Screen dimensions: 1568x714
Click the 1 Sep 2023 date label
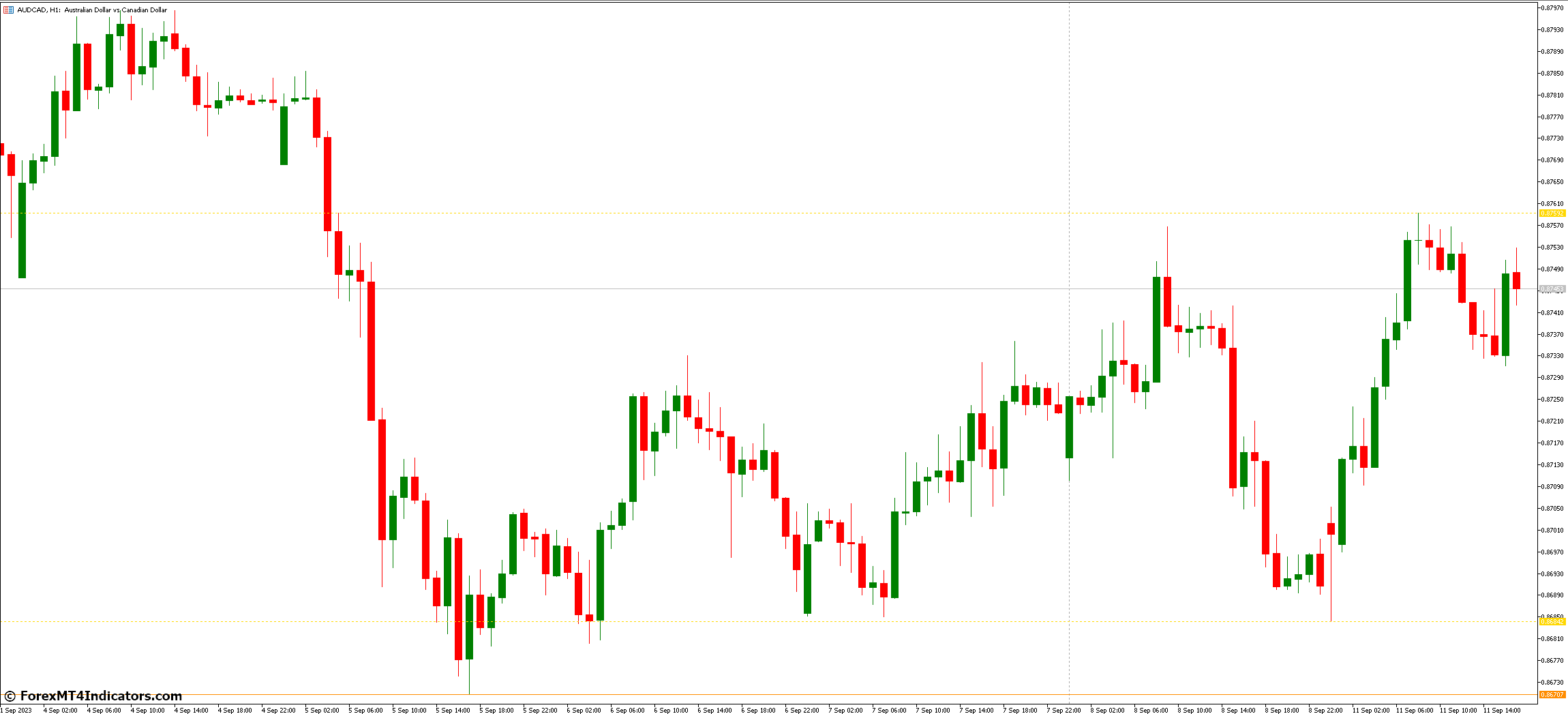(x=16, y=710)
